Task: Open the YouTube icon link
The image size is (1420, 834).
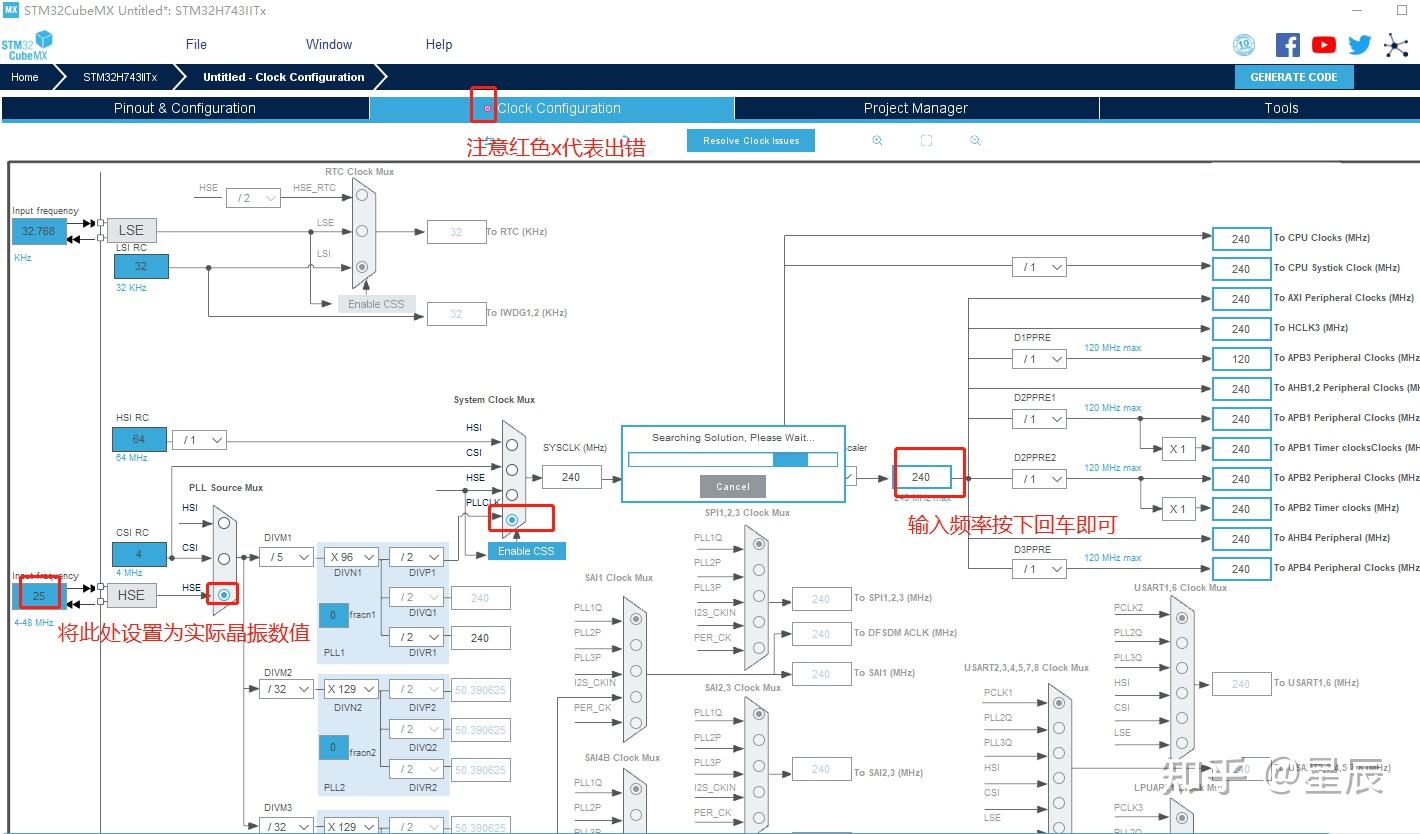Action: coord(1324,44)
